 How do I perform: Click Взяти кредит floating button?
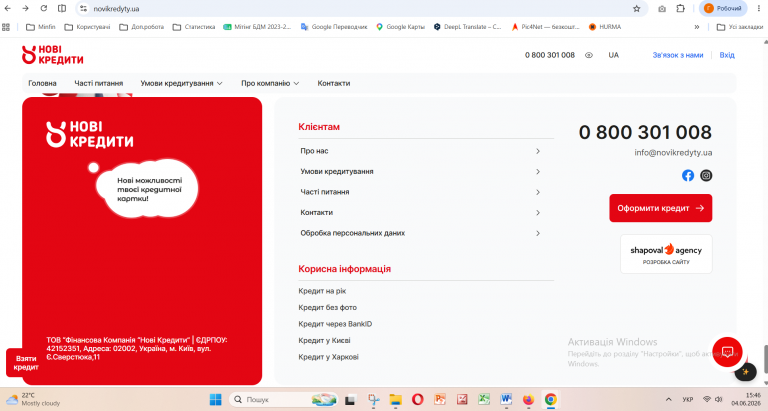click(x=25, y=363)
